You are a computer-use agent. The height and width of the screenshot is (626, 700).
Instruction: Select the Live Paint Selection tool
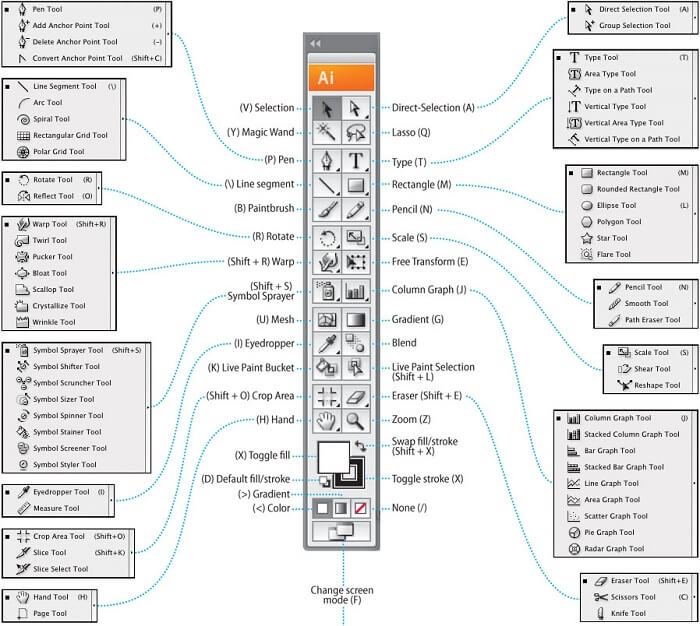(356, 367)
